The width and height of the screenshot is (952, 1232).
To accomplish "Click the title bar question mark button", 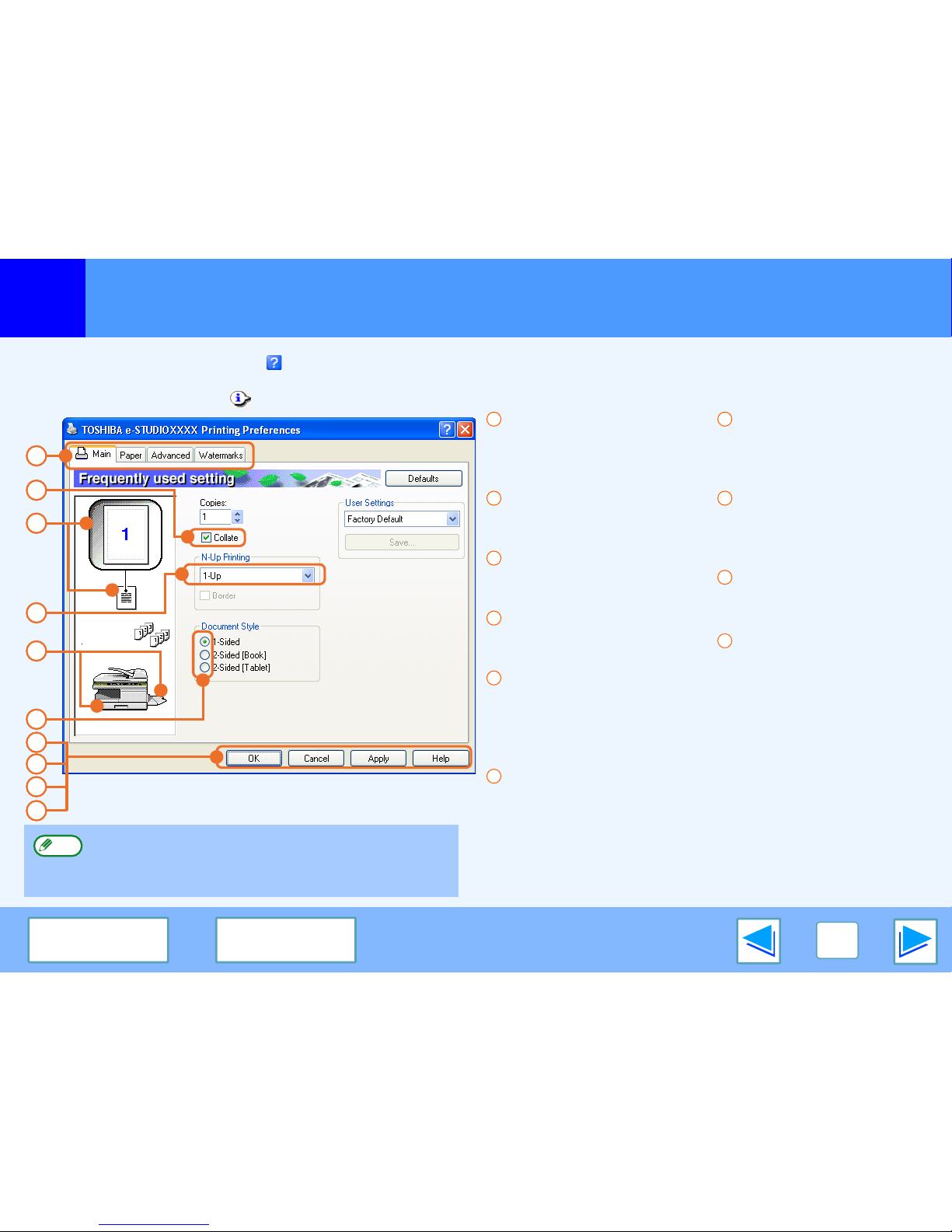I will point(447,430).
